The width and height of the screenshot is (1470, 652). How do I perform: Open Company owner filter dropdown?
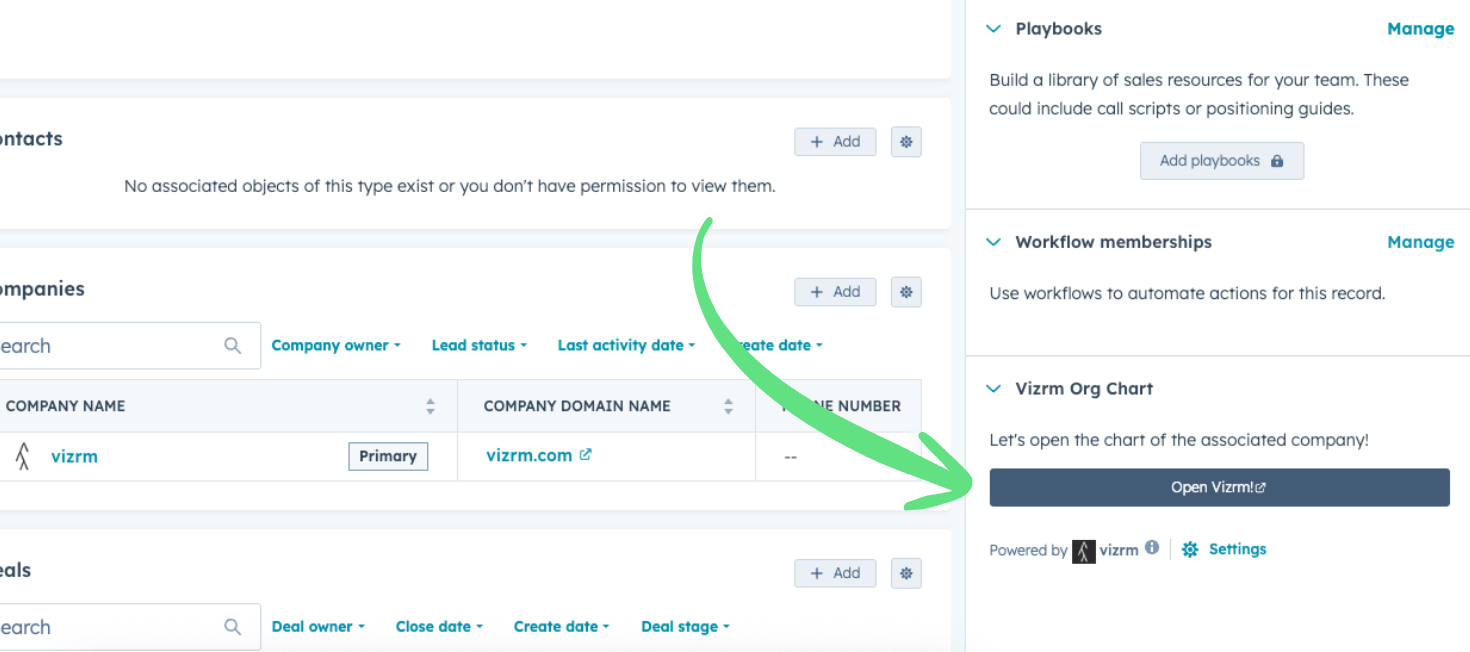click(336, 345)
